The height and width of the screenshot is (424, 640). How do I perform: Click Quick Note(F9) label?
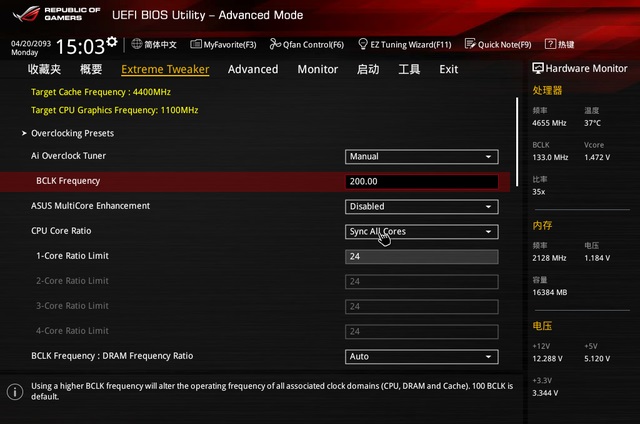point(504,44)
